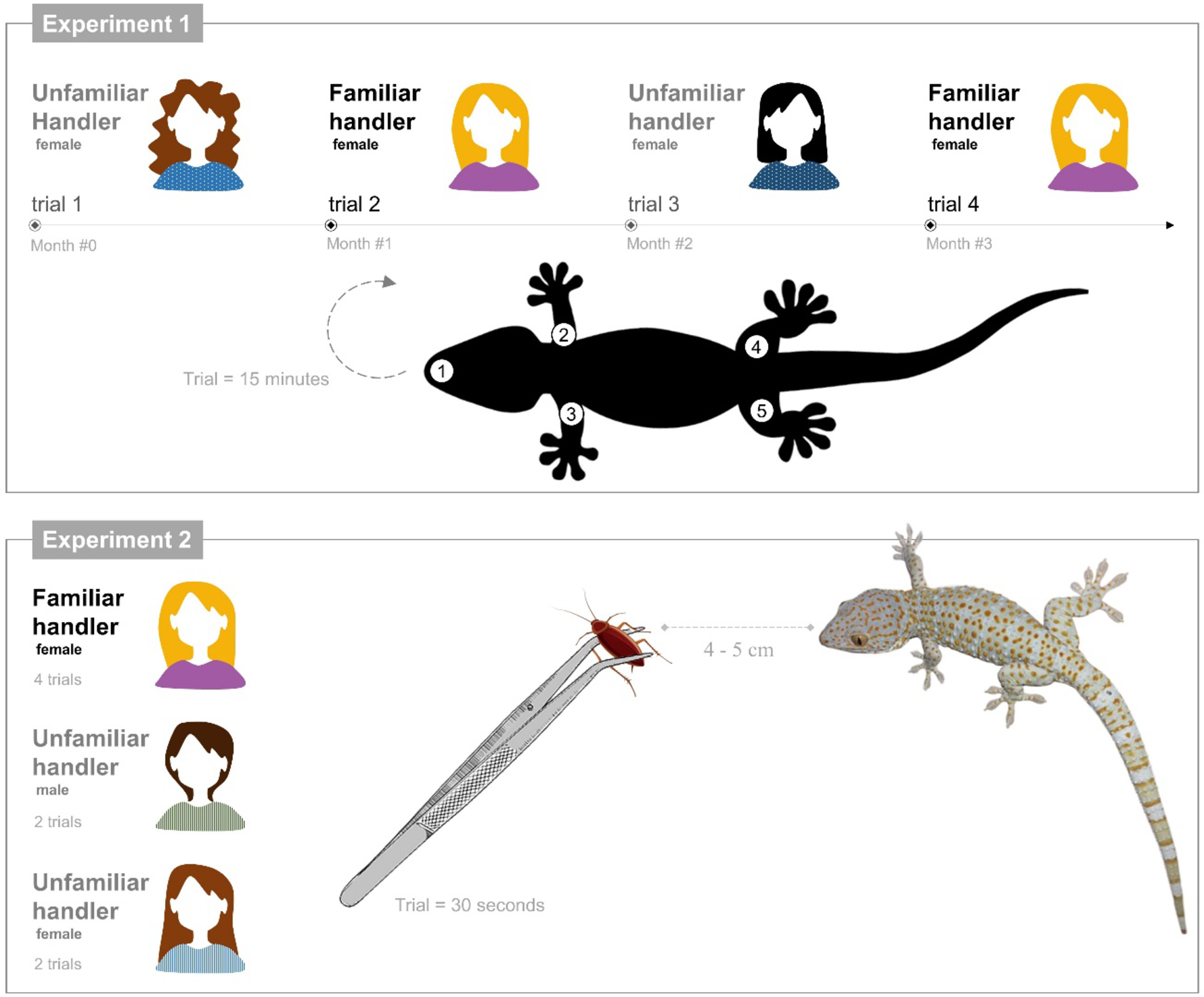Click the metal tweezers illustration
This screenshot has height=997, width=1204.
[x=496, y=766]
